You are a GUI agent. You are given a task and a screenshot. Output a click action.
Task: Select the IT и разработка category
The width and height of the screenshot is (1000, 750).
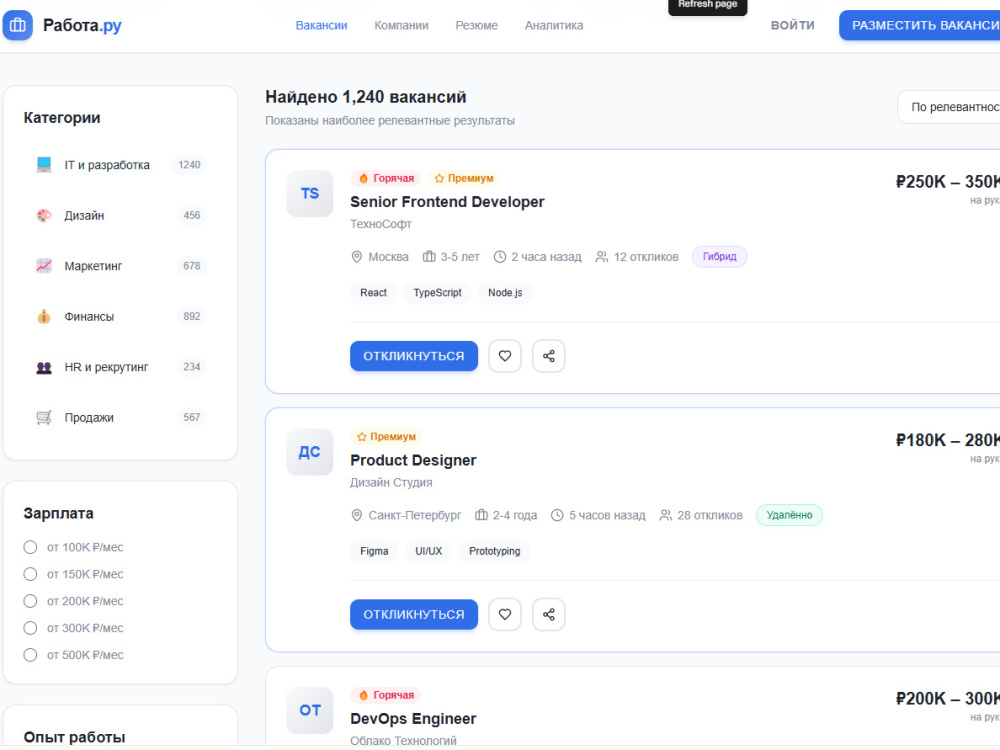point(121,165)
